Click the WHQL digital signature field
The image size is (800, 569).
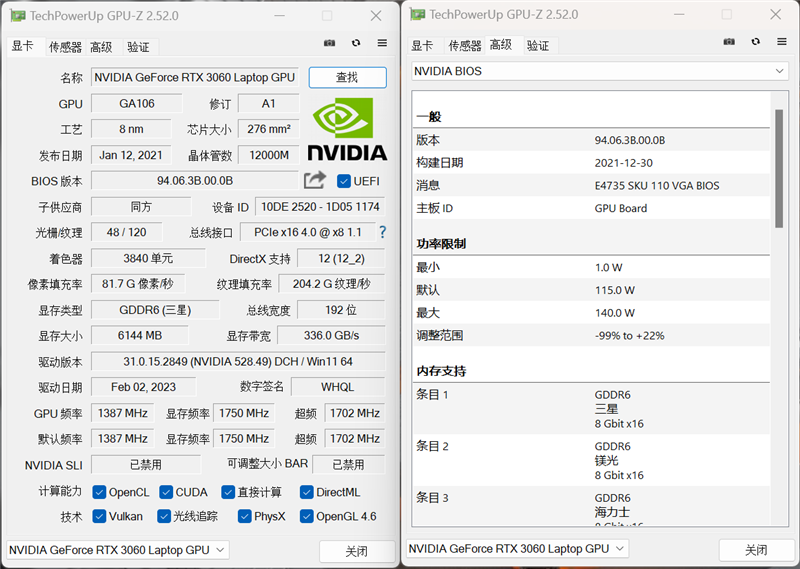338,387
